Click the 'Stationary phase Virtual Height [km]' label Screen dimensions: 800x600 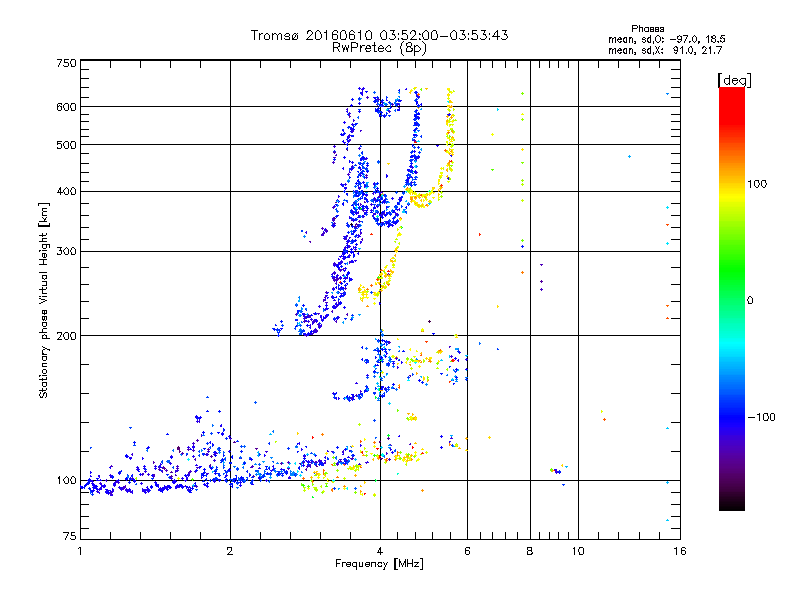point(44,300)
